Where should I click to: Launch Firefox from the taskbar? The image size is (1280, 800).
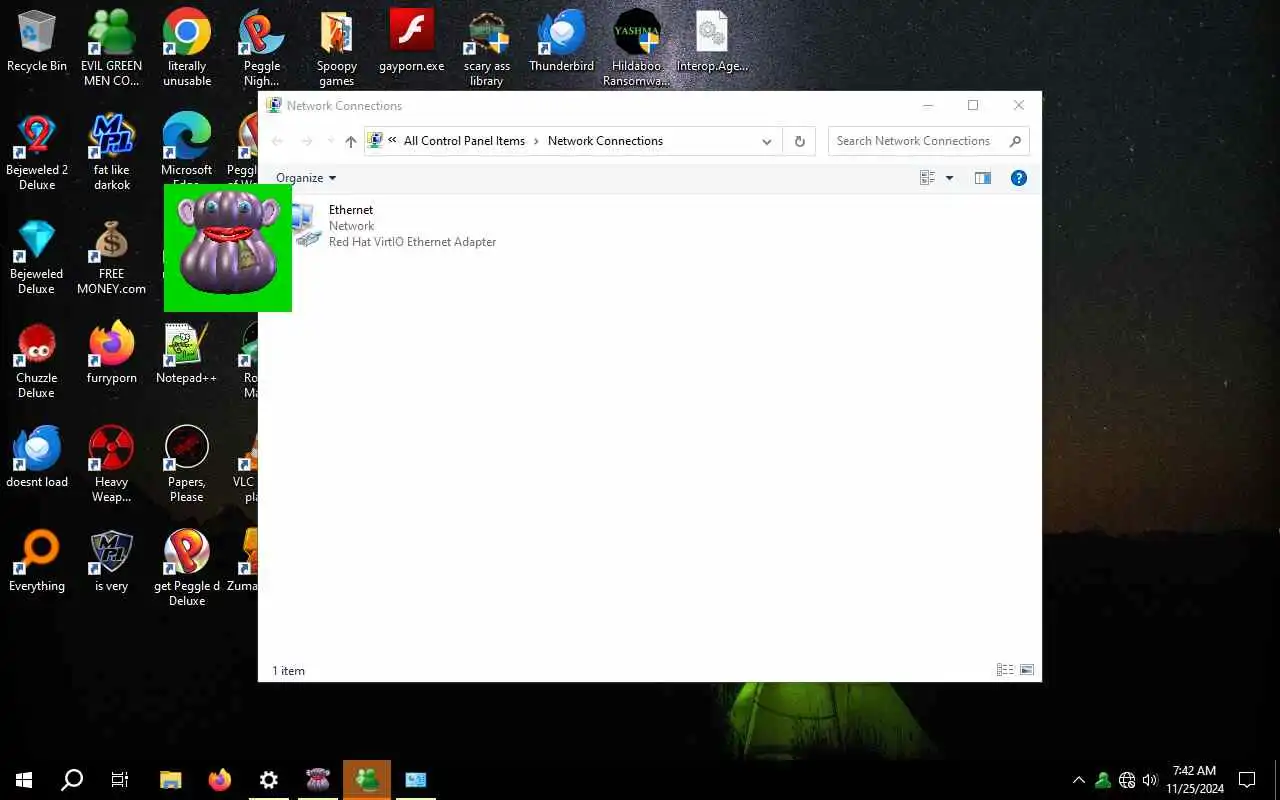point(220,780)
